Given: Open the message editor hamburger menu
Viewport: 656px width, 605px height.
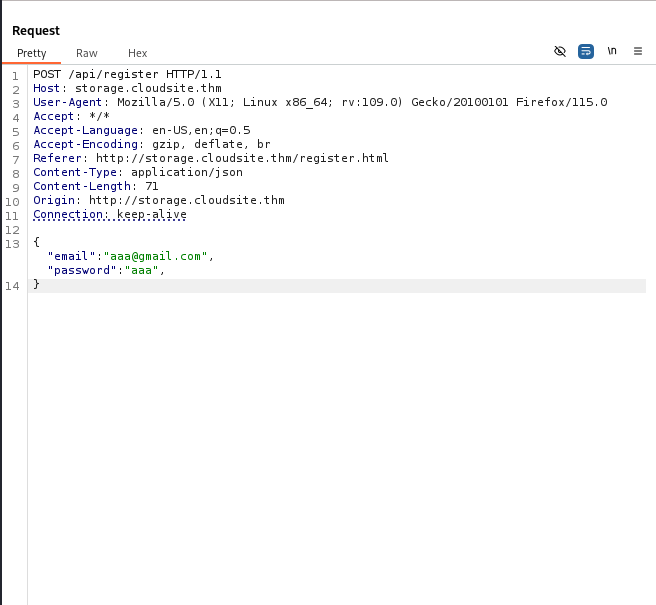Looking at the screenshot, I should point(638,51).
